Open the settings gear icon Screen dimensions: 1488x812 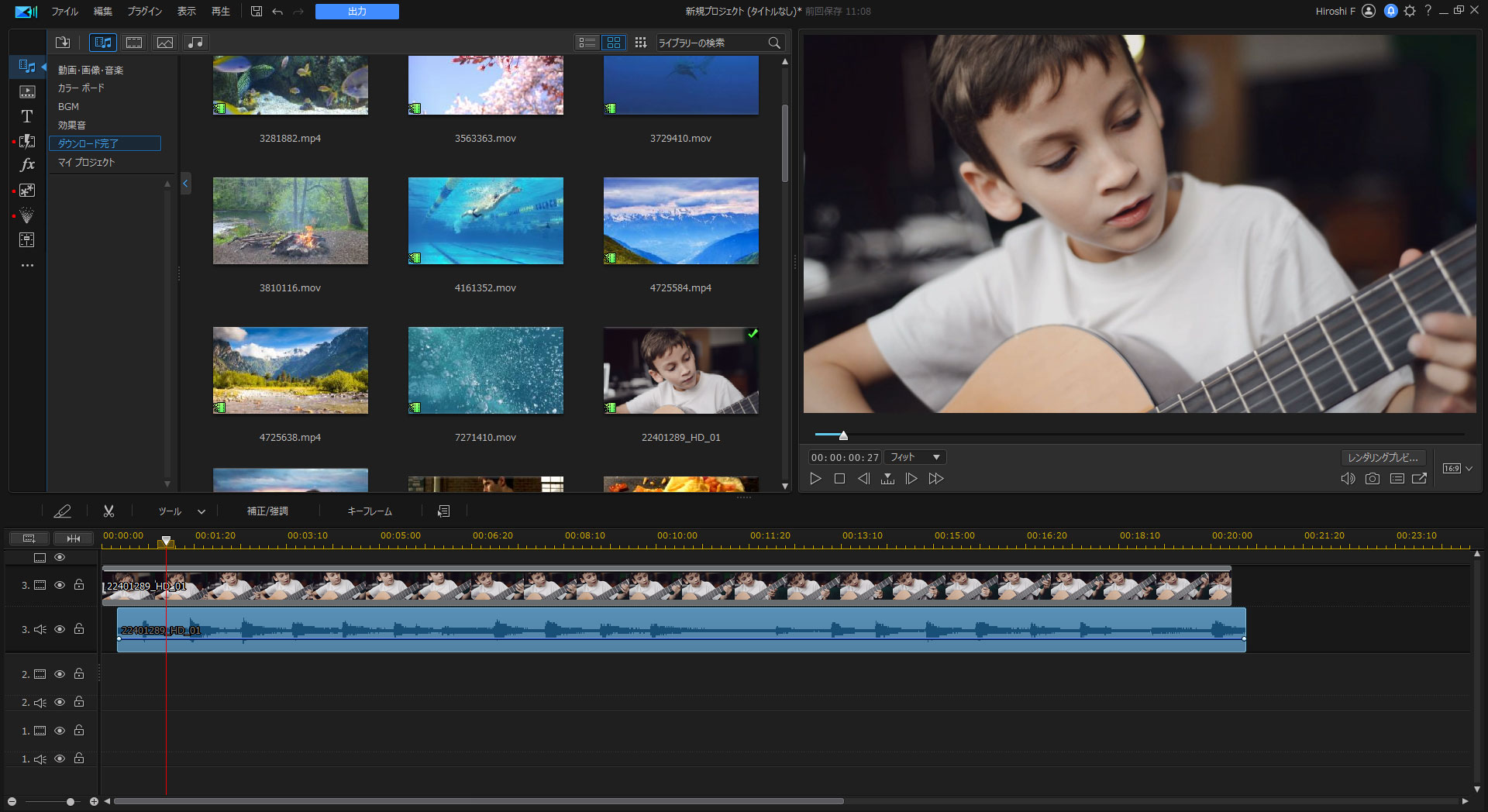(x=1410, y=11)
